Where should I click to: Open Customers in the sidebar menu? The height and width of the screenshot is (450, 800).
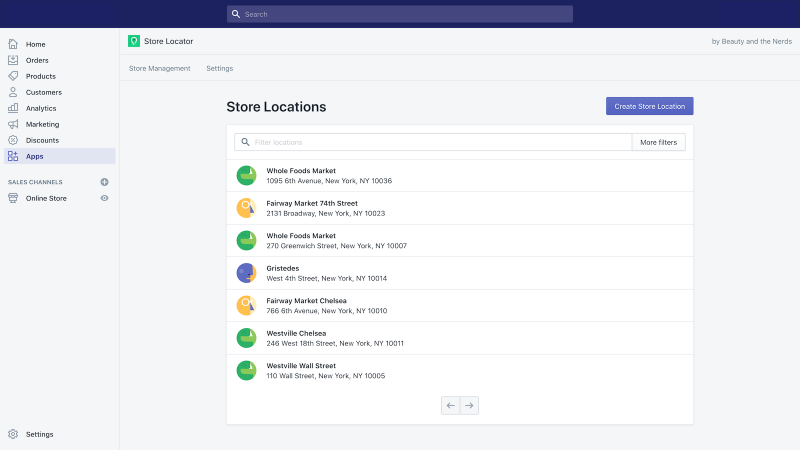coord(60,92)
